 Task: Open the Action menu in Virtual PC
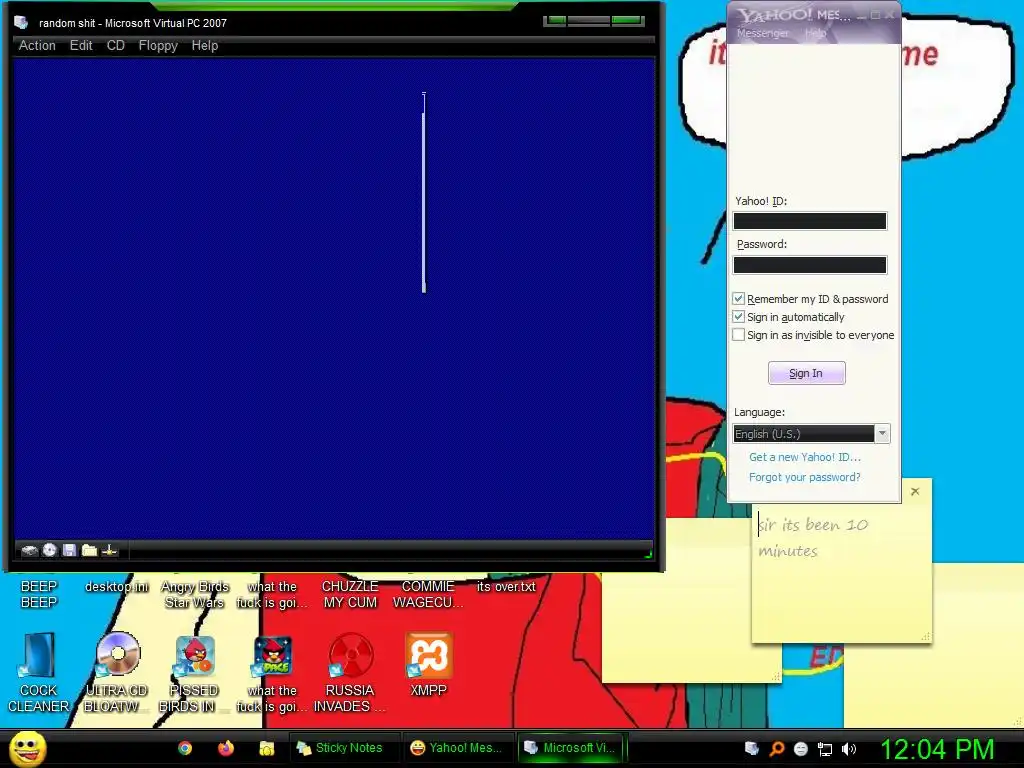point(37,46)
